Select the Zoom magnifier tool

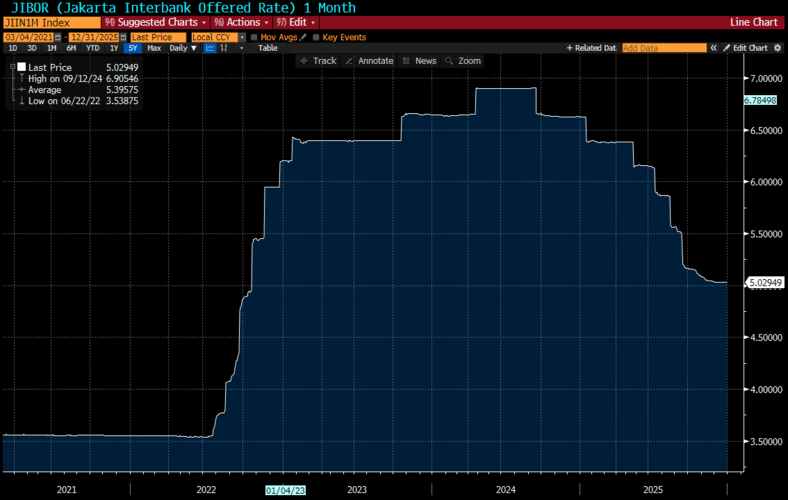coord(464,61)
